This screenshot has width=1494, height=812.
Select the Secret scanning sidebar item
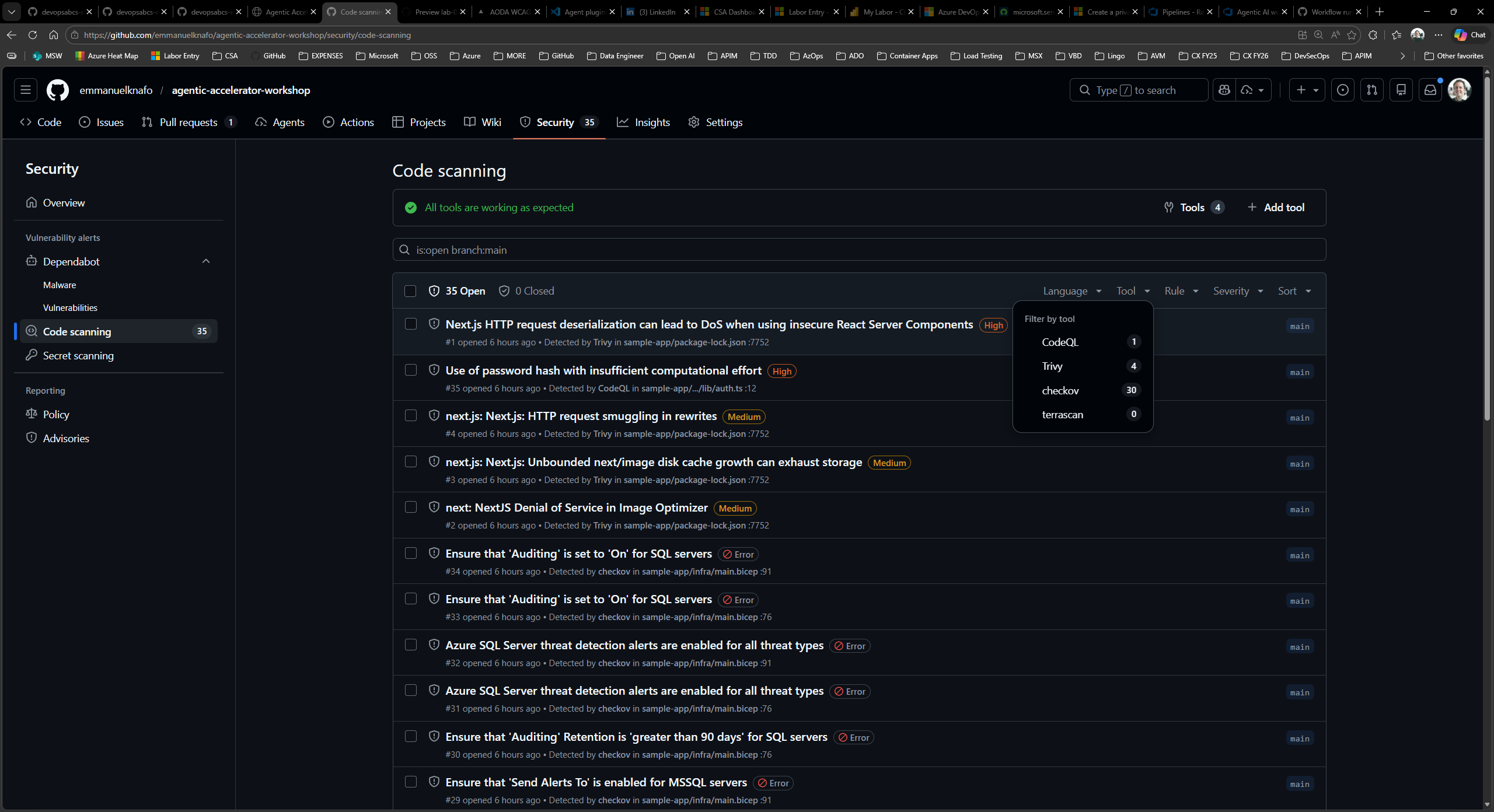pyautogui.click(x=78, y=355)
